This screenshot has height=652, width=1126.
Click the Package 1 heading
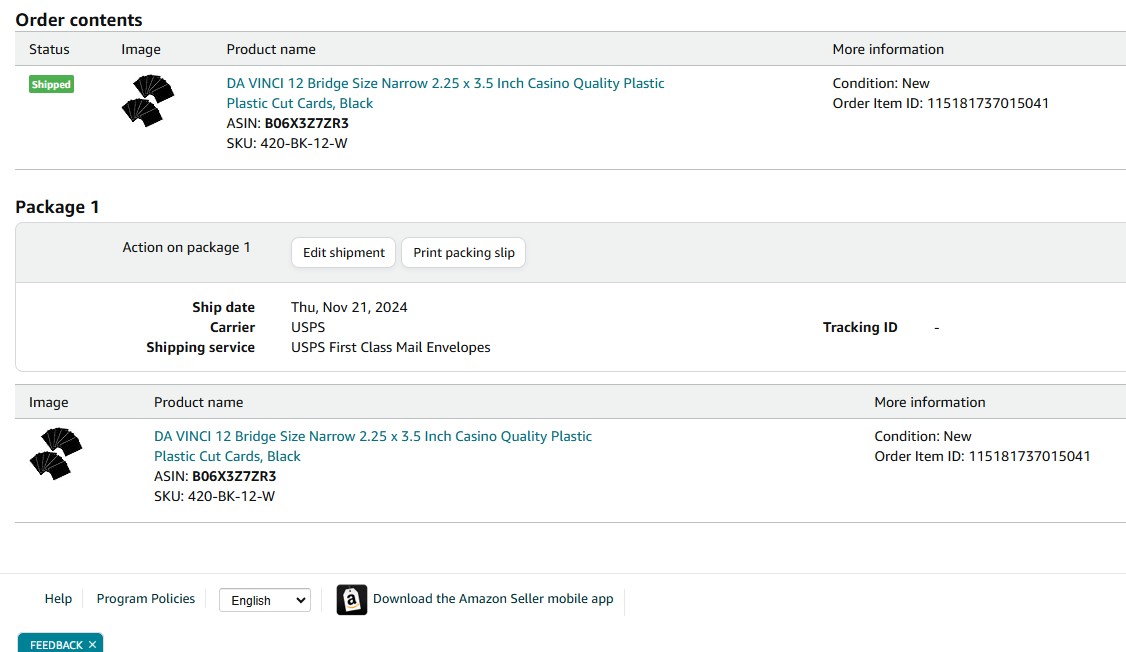tap(57, 208)
